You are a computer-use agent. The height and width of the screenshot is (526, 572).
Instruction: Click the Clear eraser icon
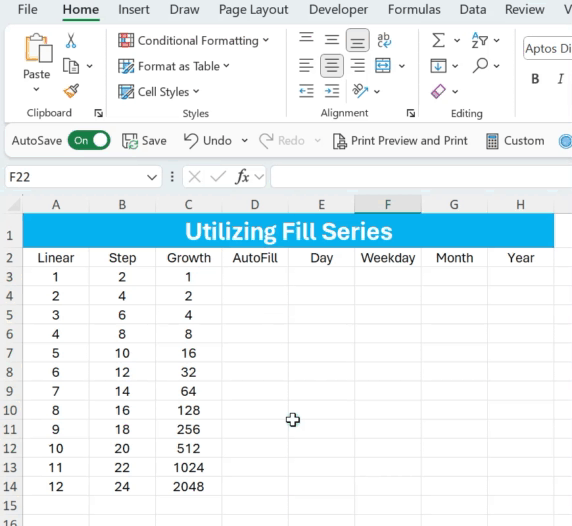(x=438, y=91)
